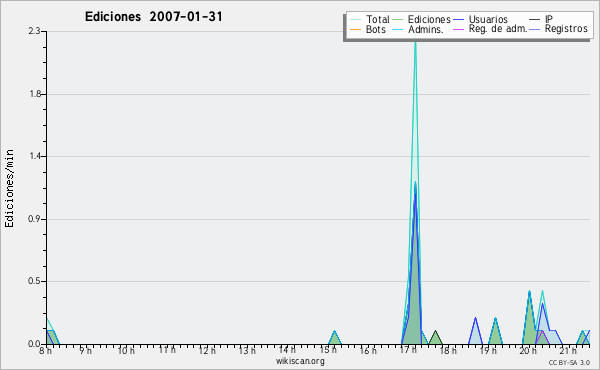This screenshot has width=600, height=370.
Task: Click the 'Registros' legend label
Action: coord(566,29)
